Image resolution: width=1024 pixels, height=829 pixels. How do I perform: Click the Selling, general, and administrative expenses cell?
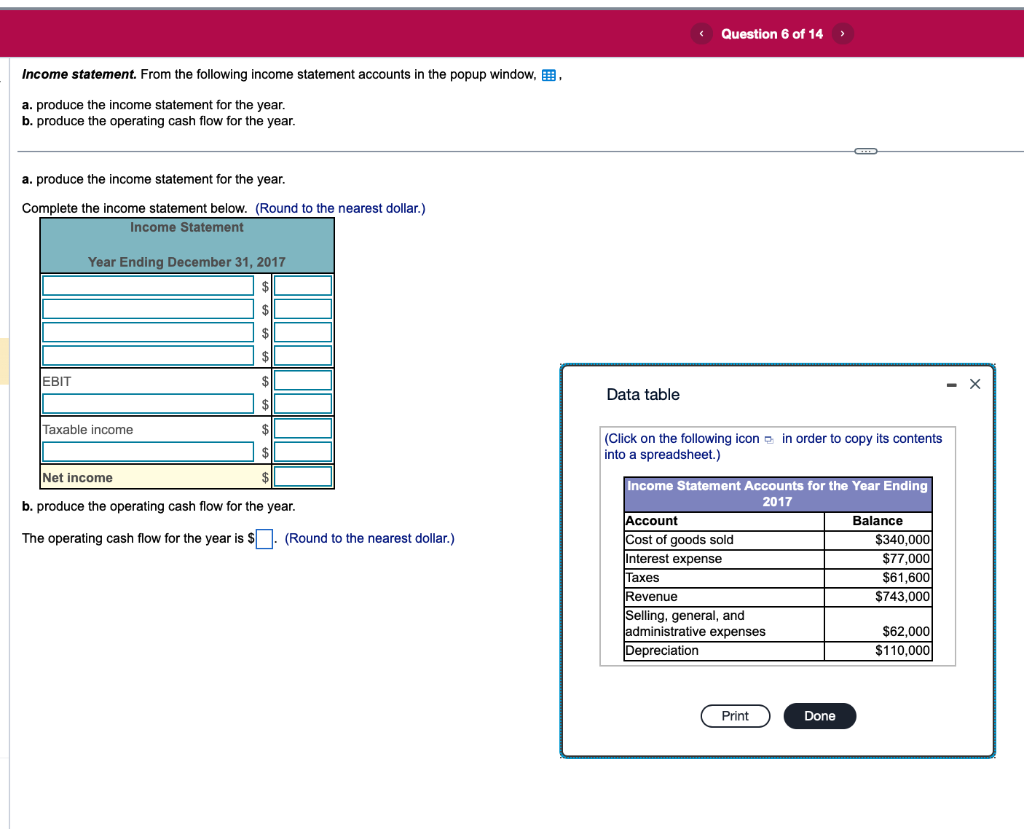724,624
